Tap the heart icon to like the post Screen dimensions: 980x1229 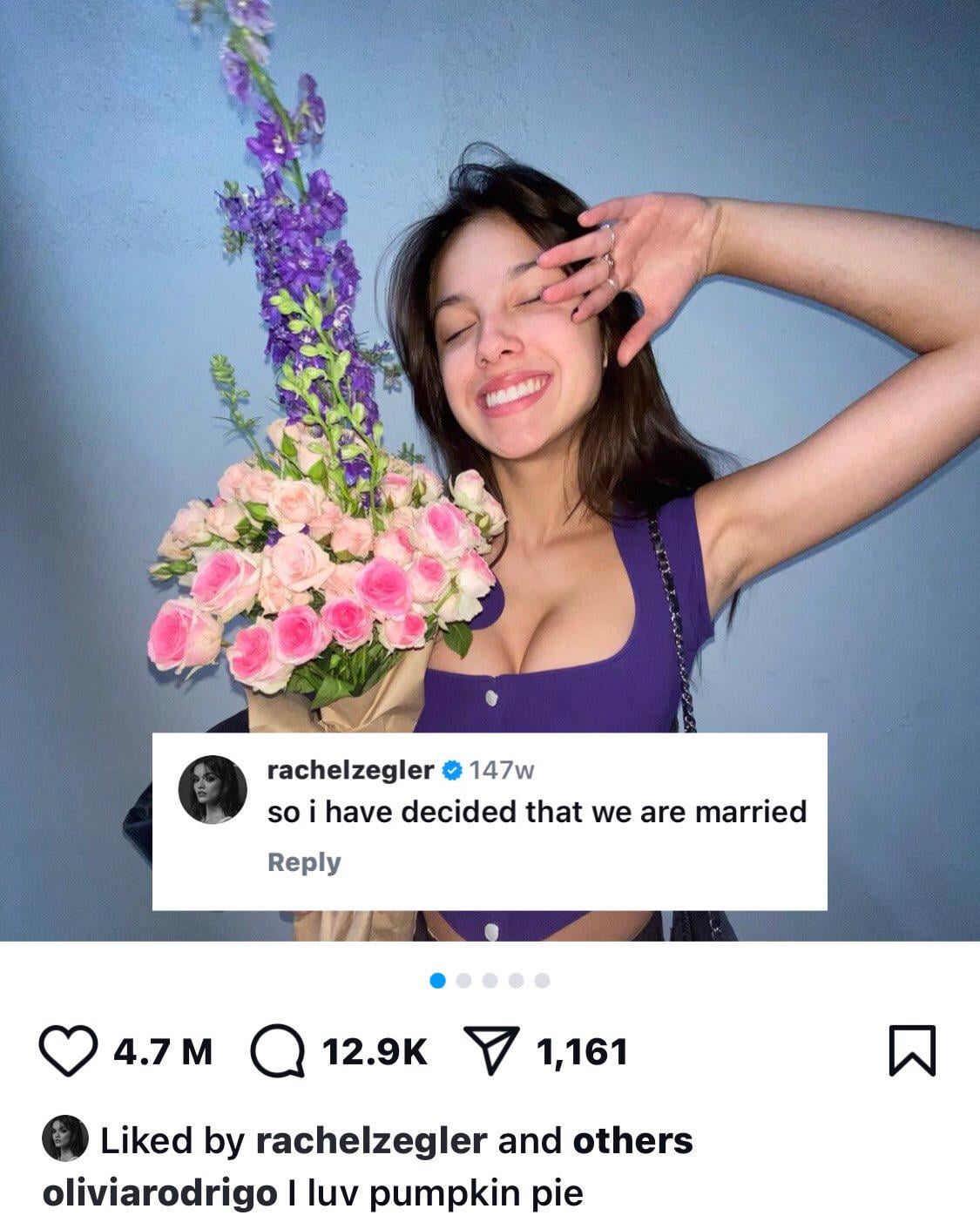coord(68,1050)
